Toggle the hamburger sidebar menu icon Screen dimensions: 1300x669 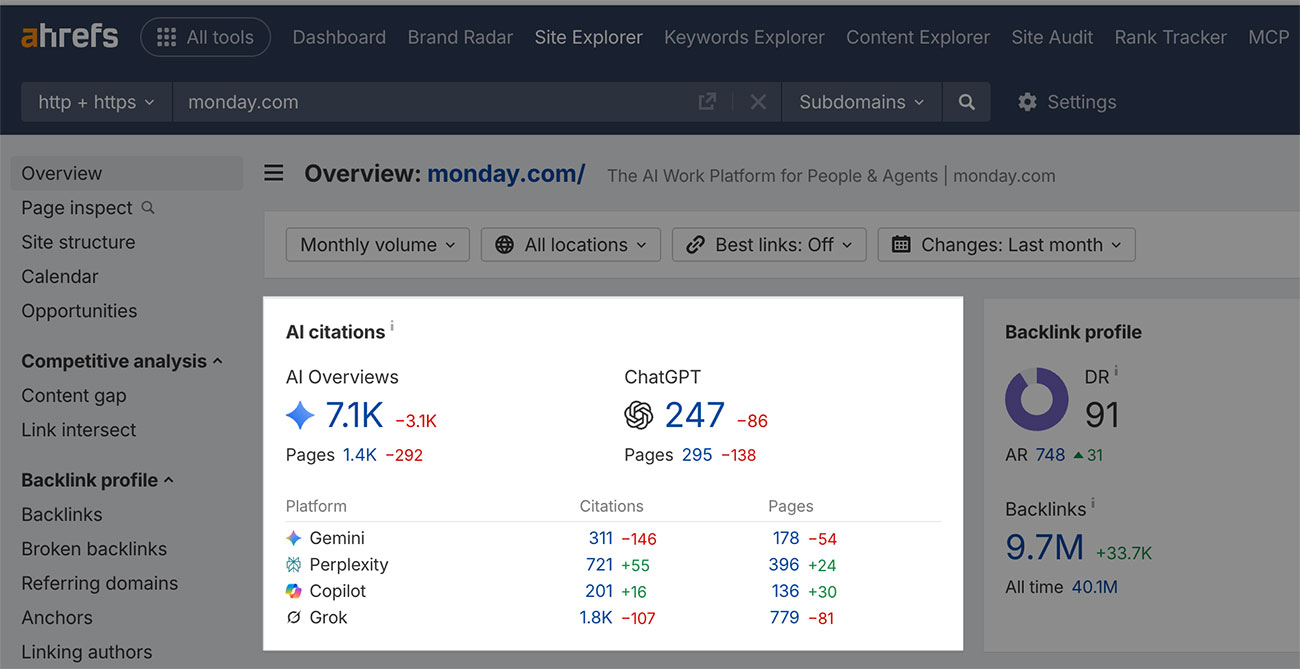pos(274,174)
